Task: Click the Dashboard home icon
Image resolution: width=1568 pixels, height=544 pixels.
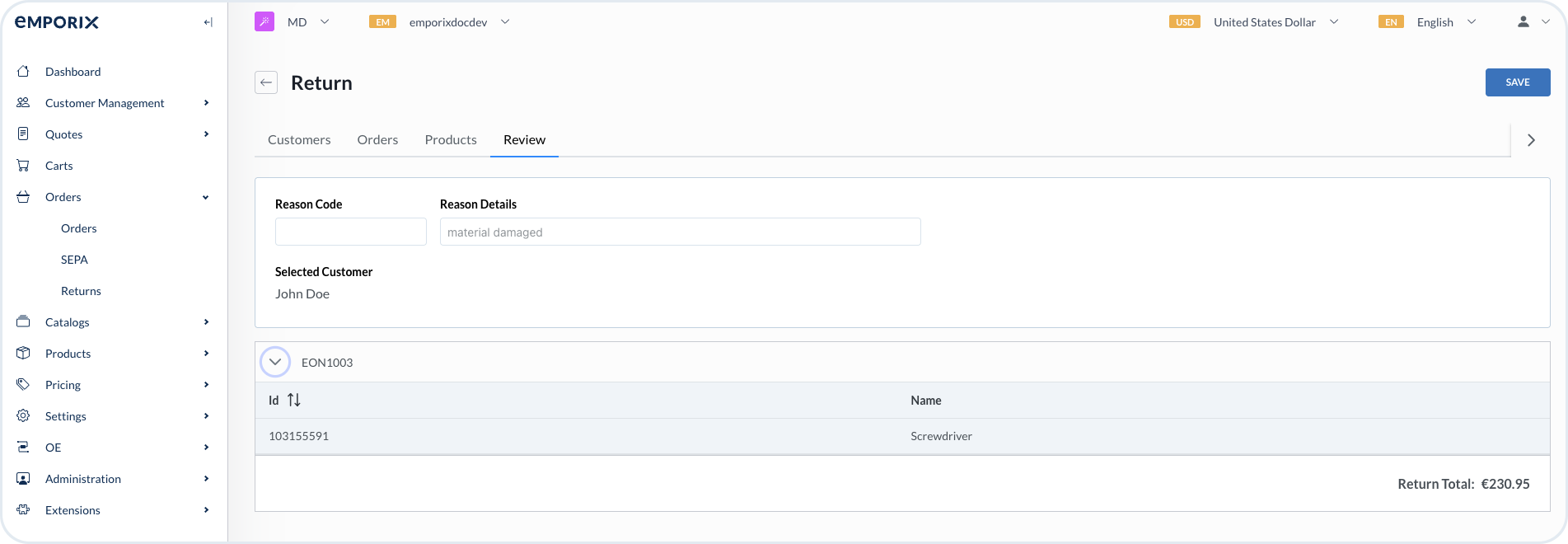Action: (23, 72)
